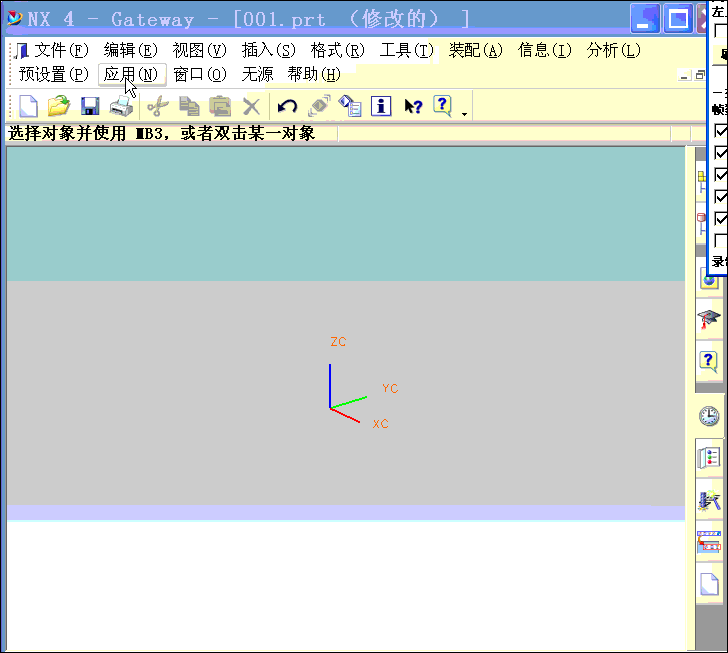Tick the unchecked checkbox under 左 in the side dialog

(x=721, y=30)
